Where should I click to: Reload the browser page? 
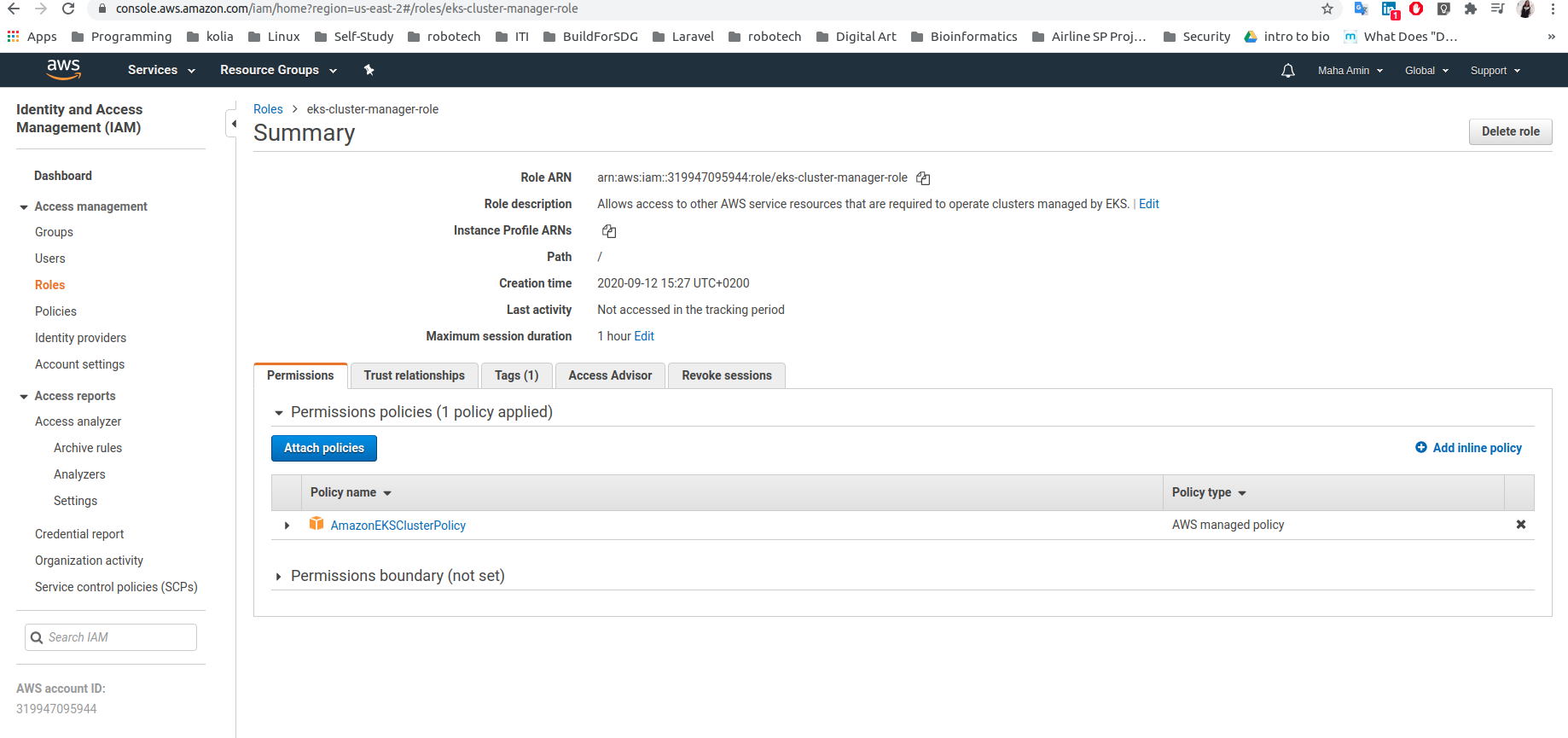[68, 9]
